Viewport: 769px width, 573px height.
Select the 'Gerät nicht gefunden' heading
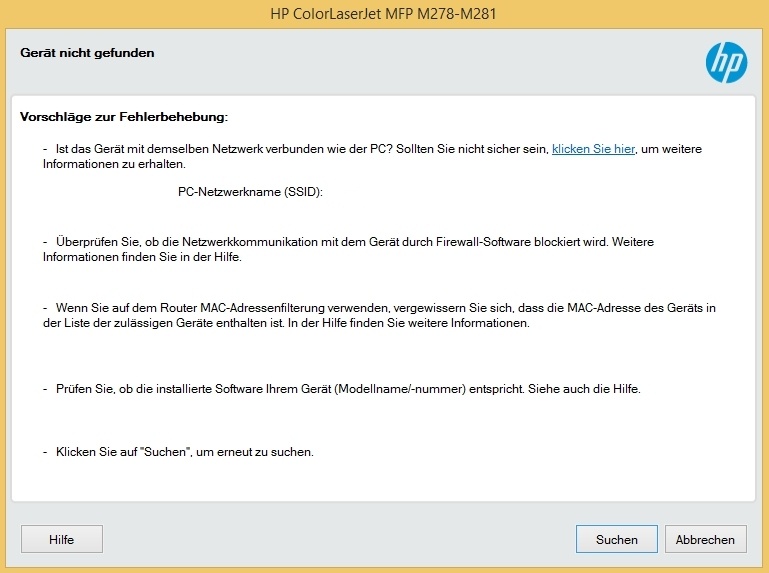[x=87, y=53]
